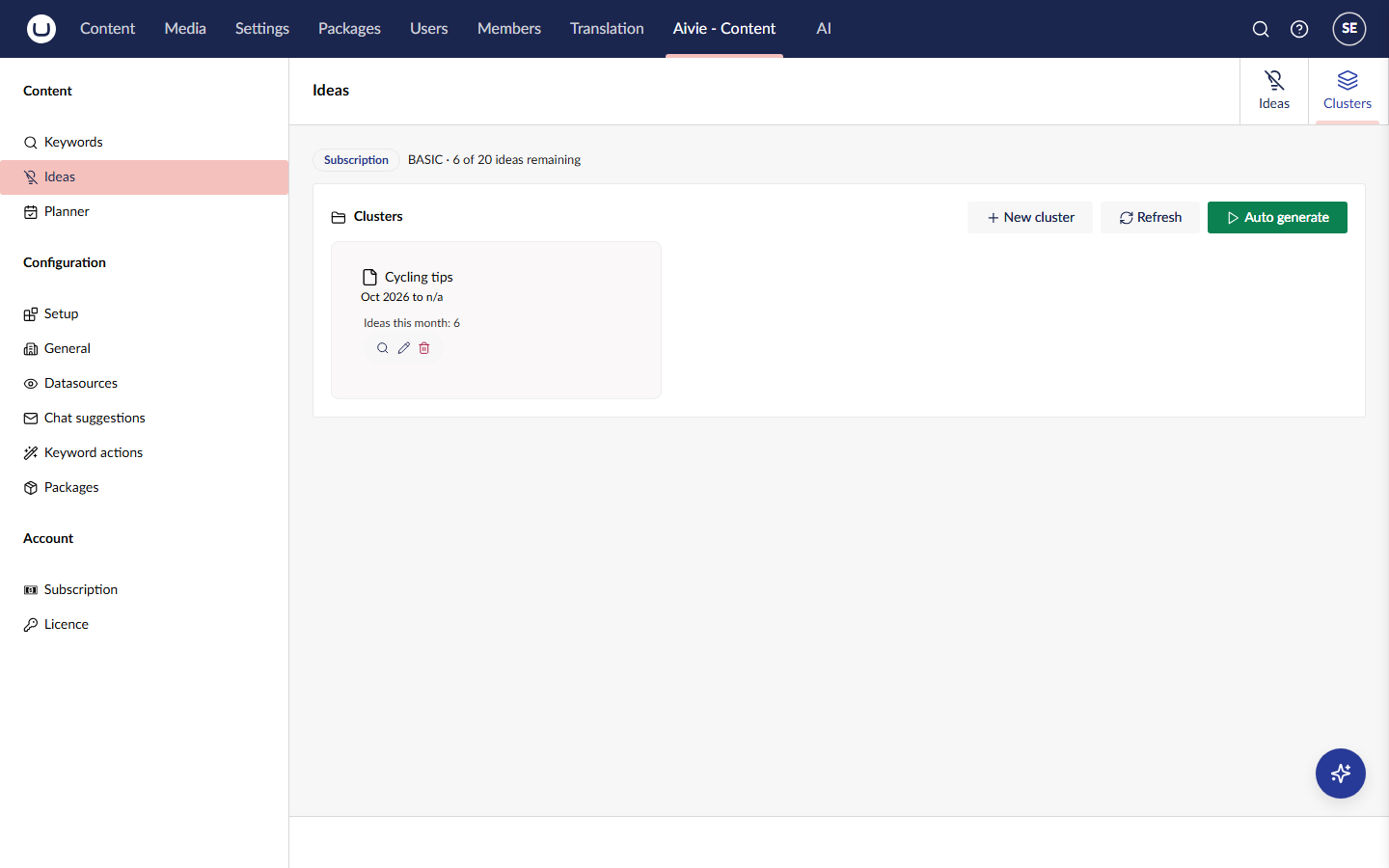Click the Cycling tips document icon
The width and height of the screenshot is (1389, 868).
pyautogui.click(x=369, y=277)
